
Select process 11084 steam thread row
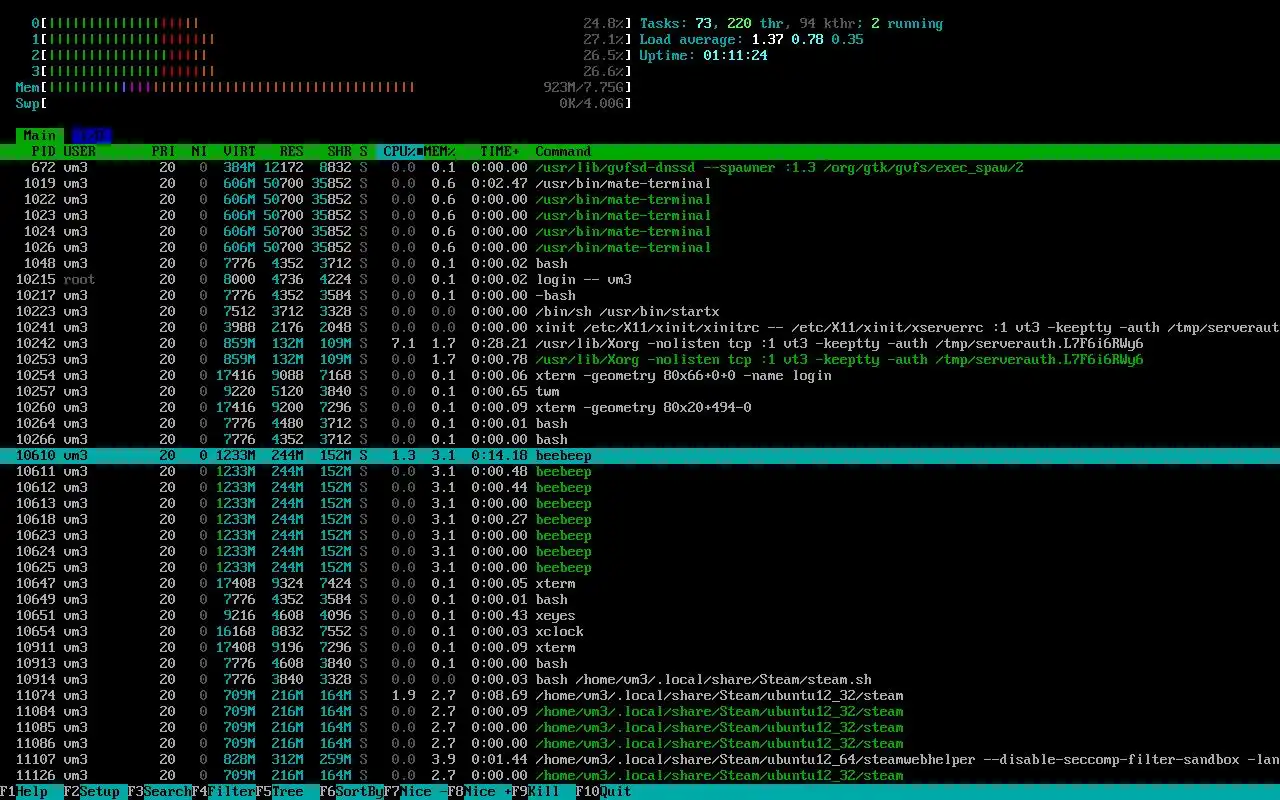pos(640,711)
